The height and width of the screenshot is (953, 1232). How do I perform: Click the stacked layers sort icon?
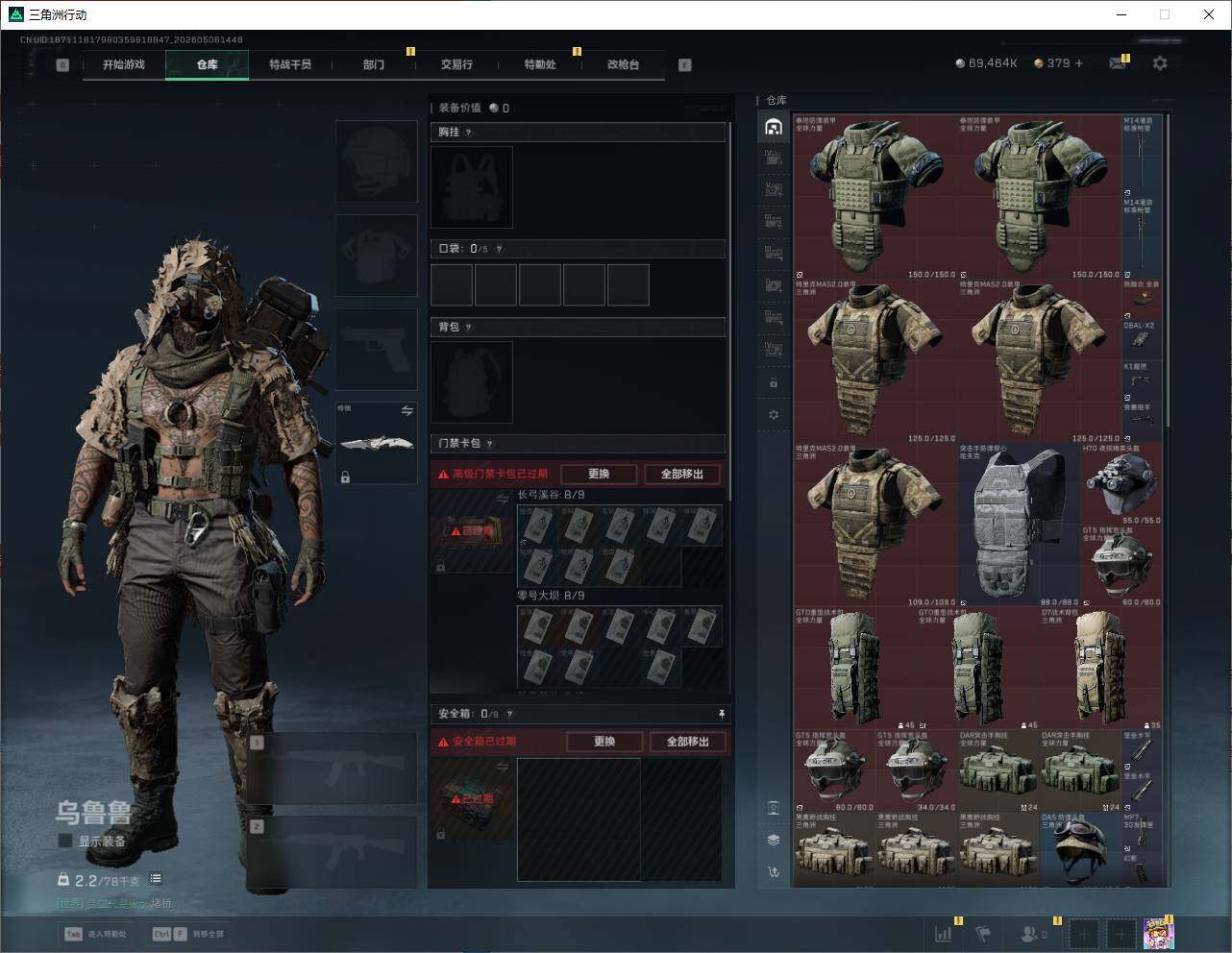click(x=774, y=840)
